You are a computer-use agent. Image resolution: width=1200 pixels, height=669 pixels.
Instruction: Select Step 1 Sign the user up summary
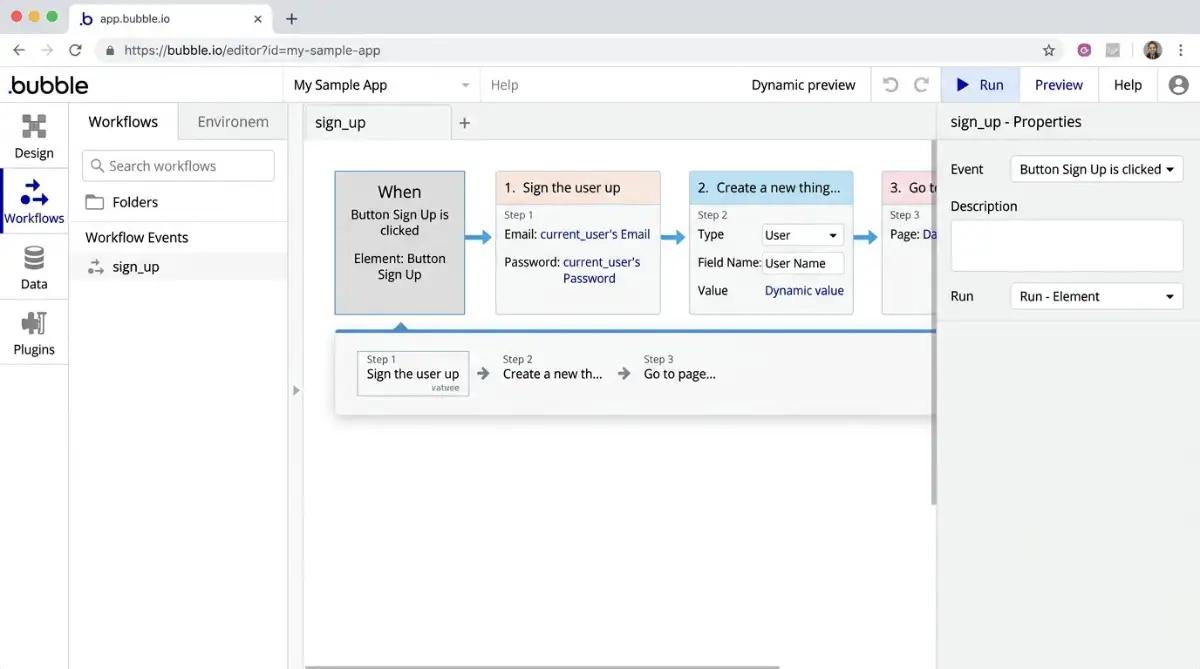click(413, 372)
